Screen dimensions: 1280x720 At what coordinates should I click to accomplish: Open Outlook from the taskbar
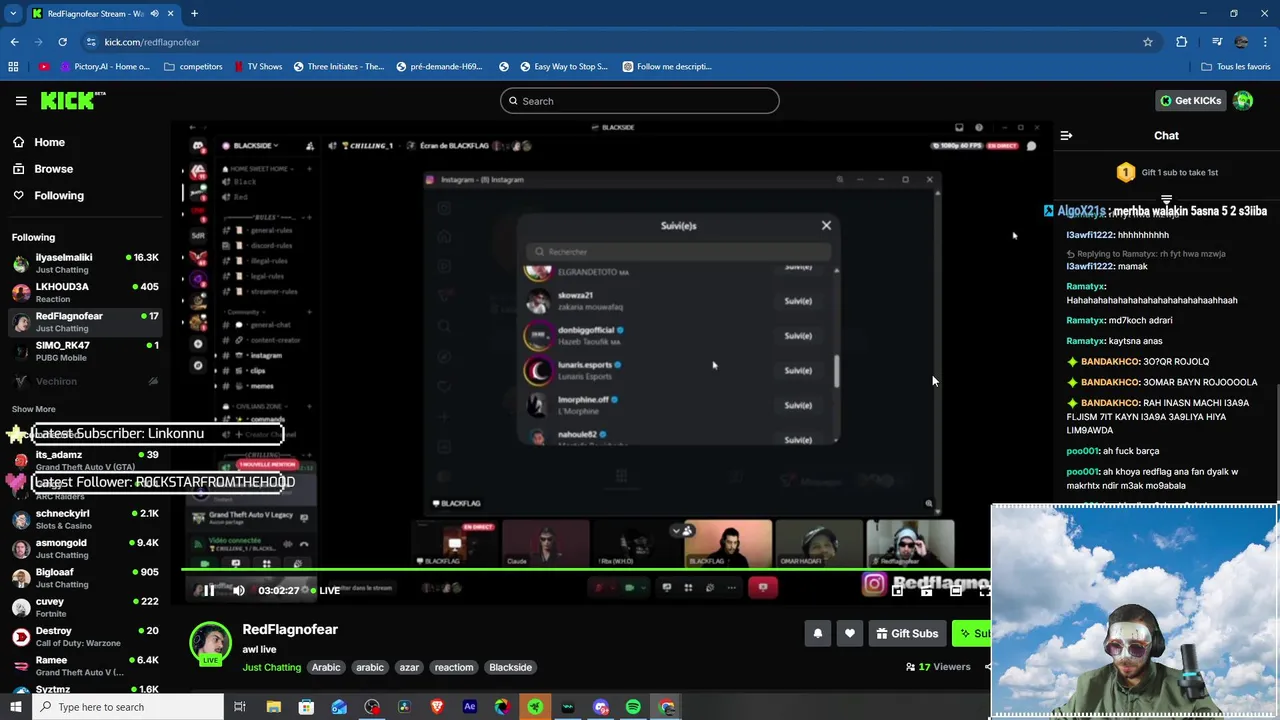point(339,707)
